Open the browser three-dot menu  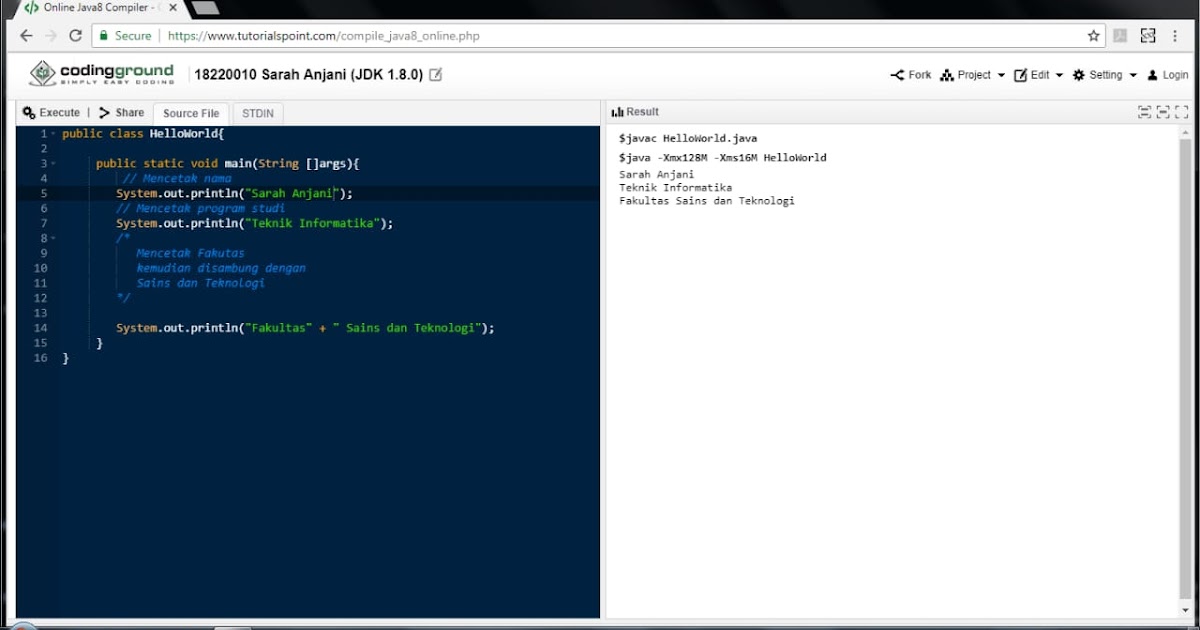[1175, 34]
